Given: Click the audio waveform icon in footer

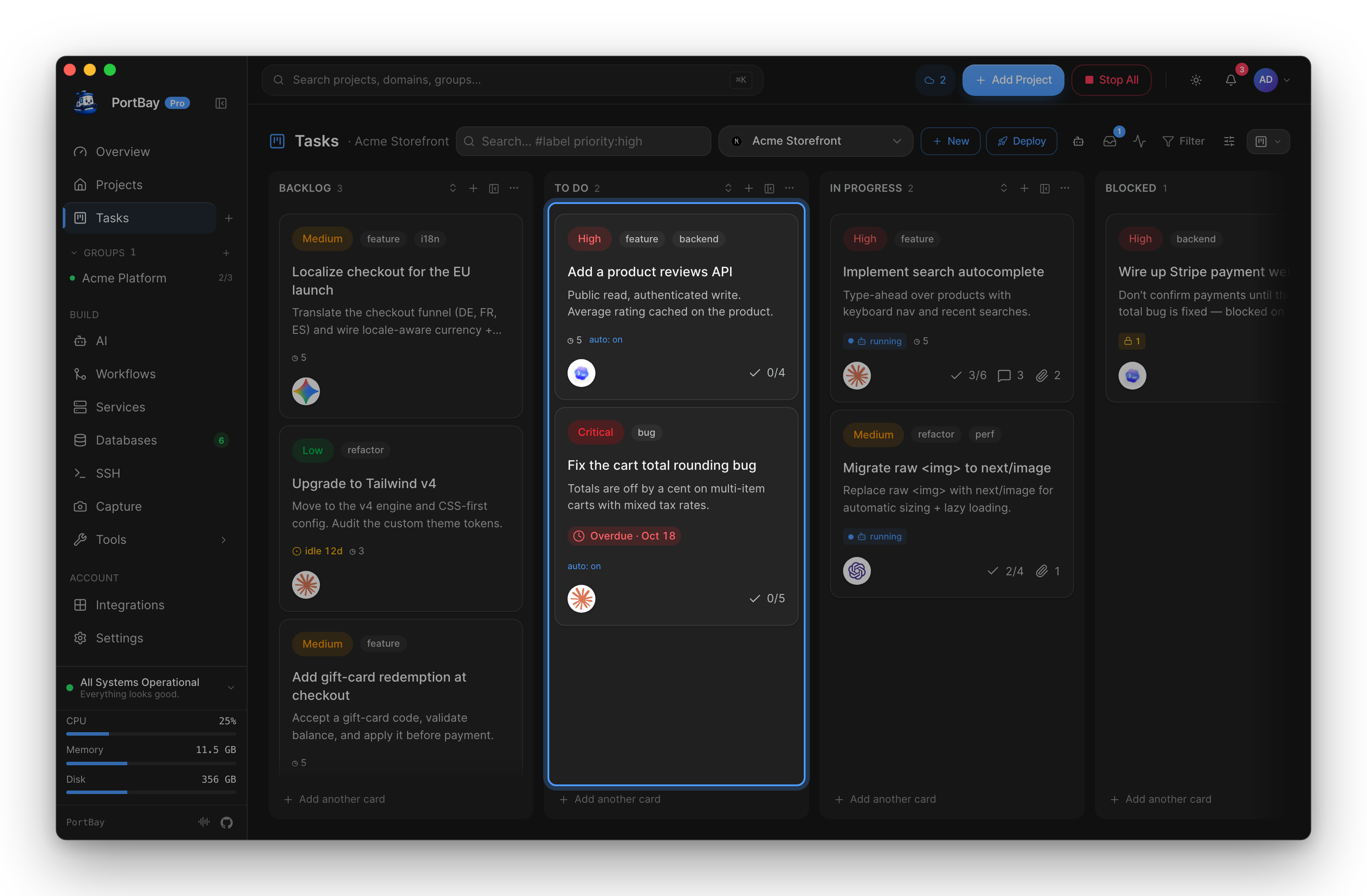Looking at the screenshot, I should pyautogui.click(x=203, y=822).
